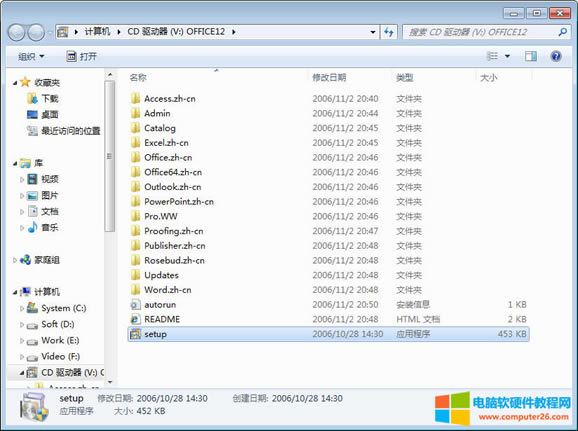Select the Updates folder name

pos(161,275)
